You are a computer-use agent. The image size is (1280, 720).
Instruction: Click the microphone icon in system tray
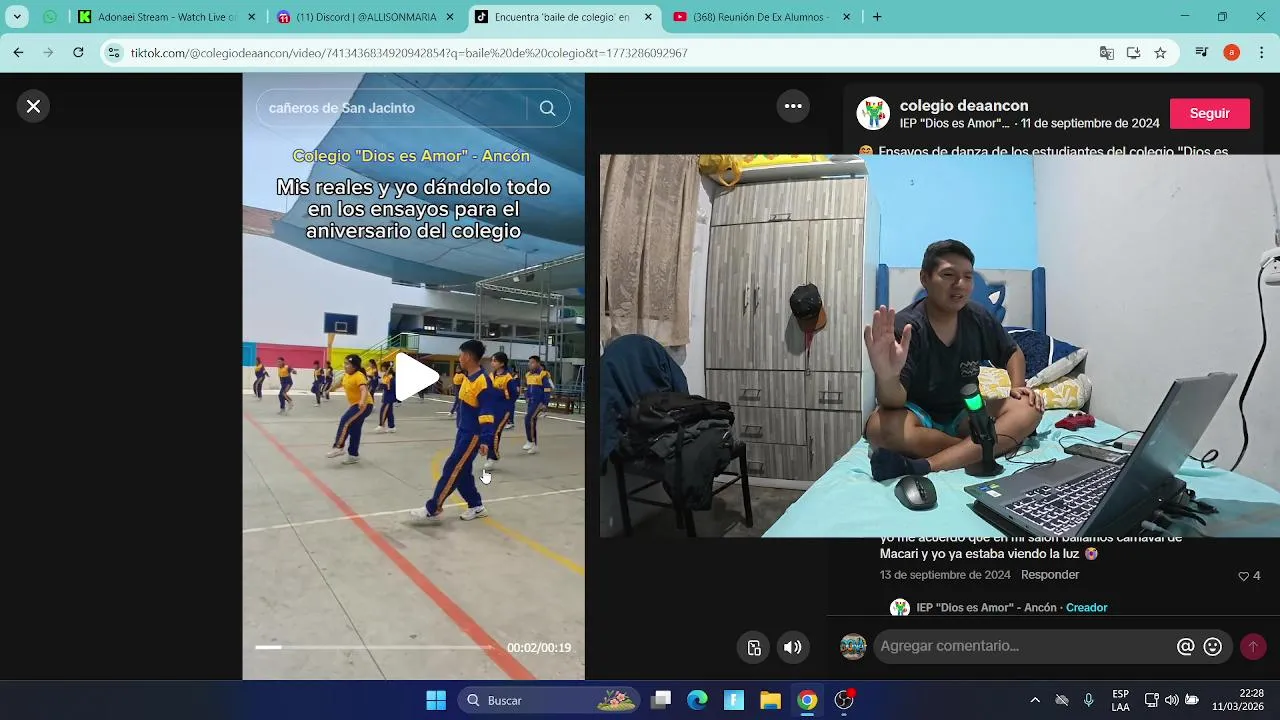click(1089, 700)
